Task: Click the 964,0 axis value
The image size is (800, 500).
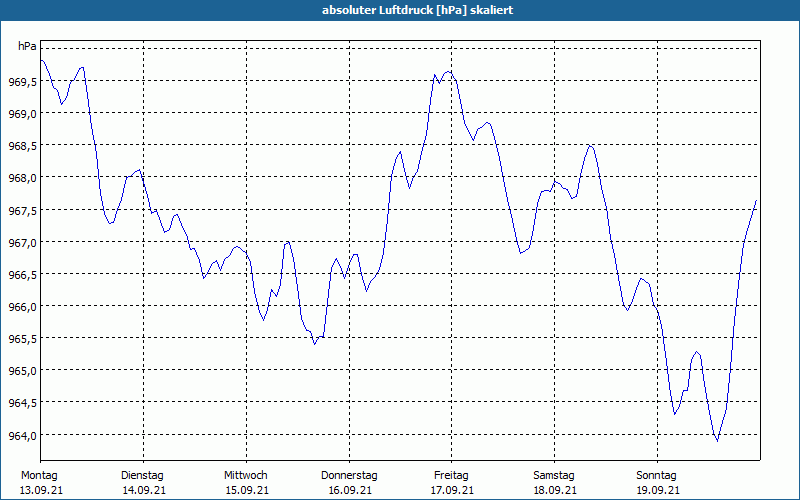Action: (x=23, y=435)
